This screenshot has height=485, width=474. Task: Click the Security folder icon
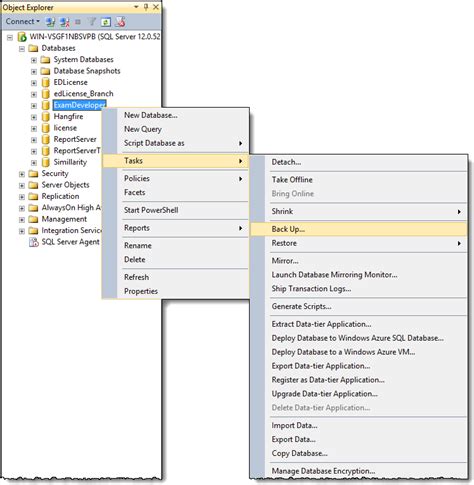33,174
